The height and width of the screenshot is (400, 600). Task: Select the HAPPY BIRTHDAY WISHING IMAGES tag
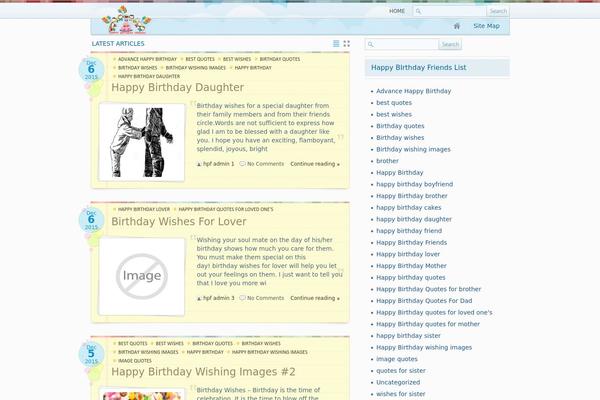(269, 352)
